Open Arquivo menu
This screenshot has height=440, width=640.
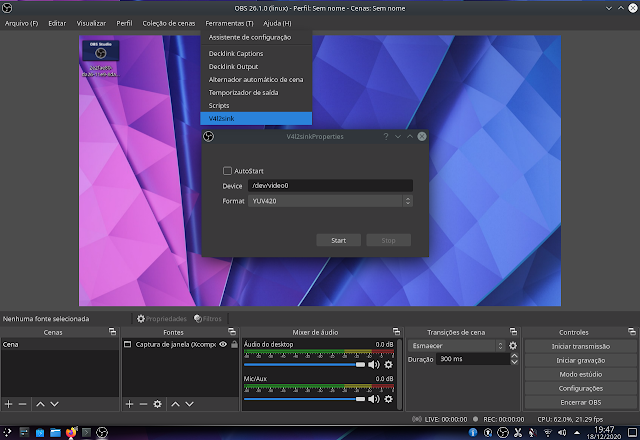tap(21, 23)
